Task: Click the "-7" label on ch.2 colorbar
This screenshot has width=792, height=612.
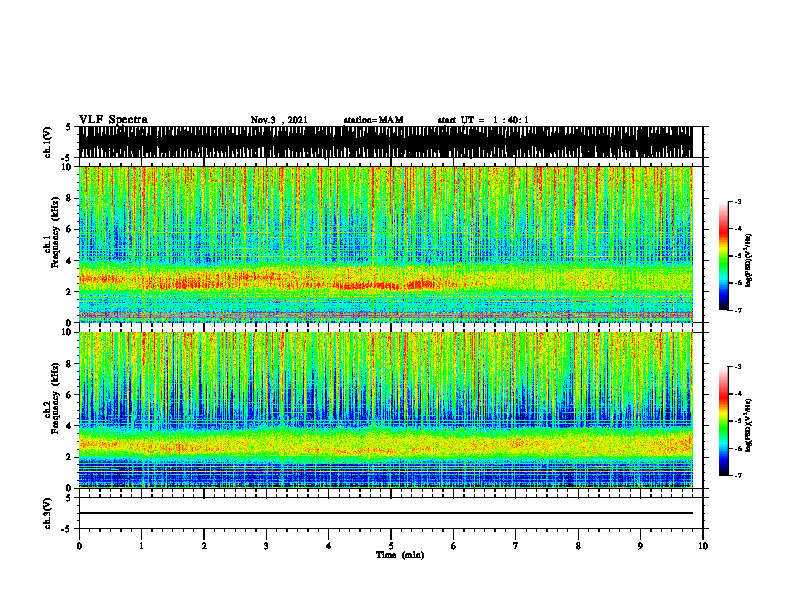Action: coord(738,475)
